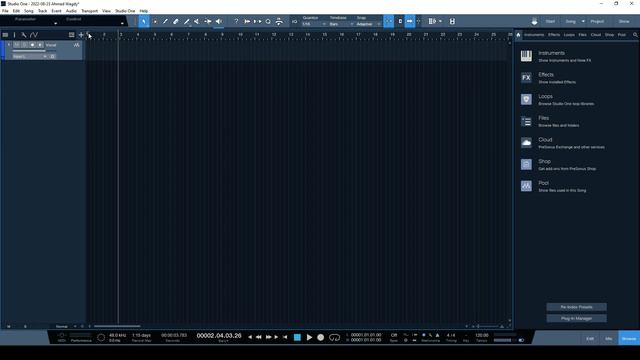This screenshot has height=360, width=640.
Task: Open the Project page button
Action: click(597, 21)
